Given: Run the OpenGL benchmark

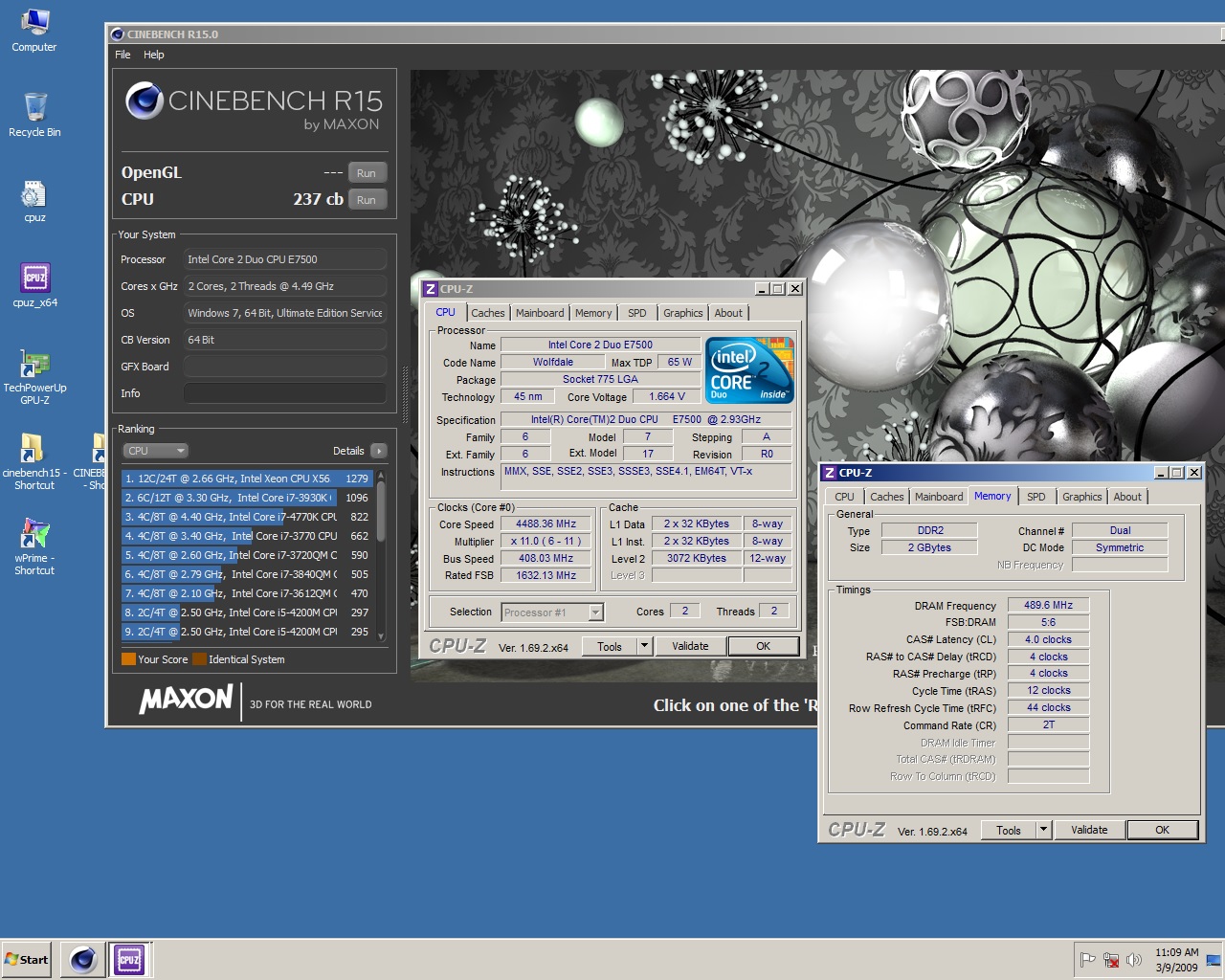Looking at the screenshot, I should tap(367, 173).
